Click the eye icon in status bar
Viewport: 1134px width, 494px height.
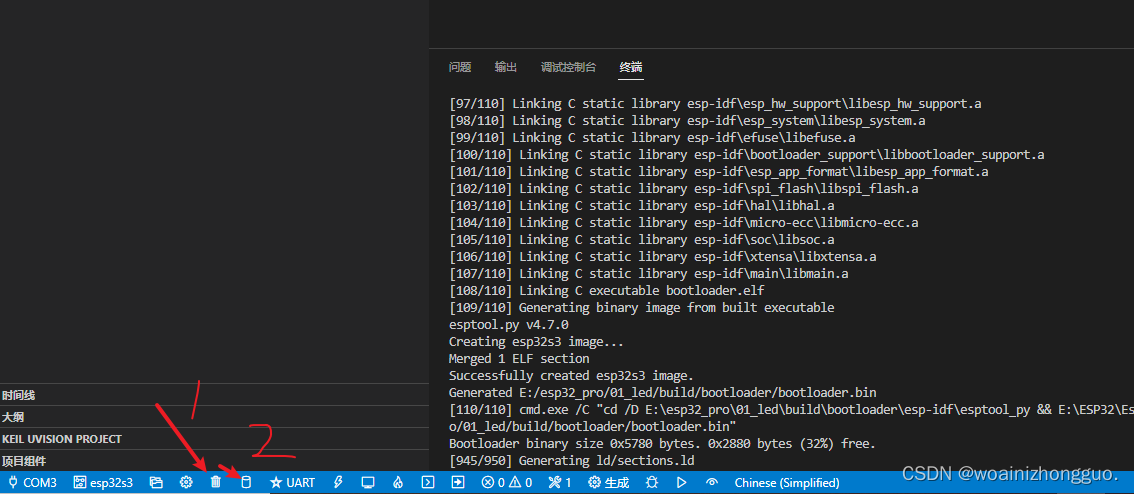(712, 482)
